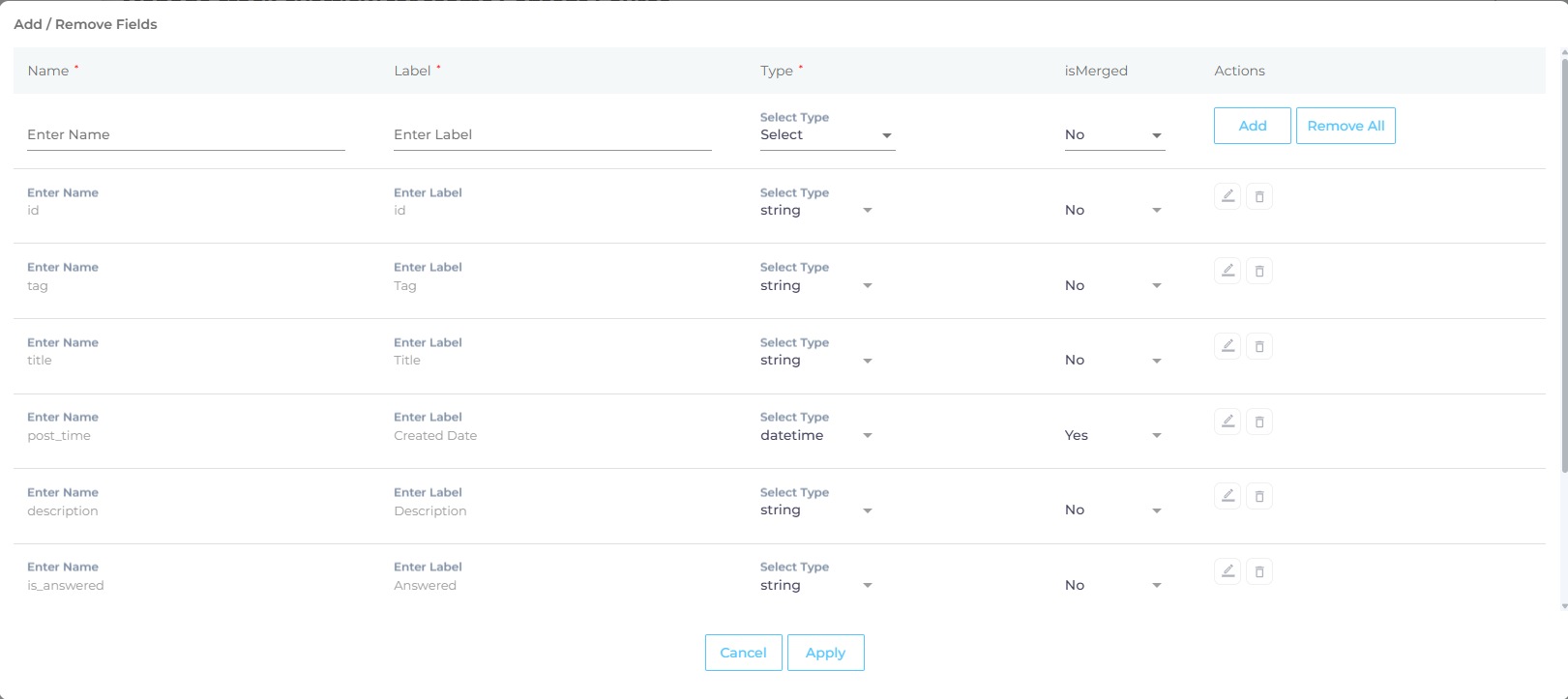
Task: Open the Select Type dropdown in new field row
Action: [826, 135]
